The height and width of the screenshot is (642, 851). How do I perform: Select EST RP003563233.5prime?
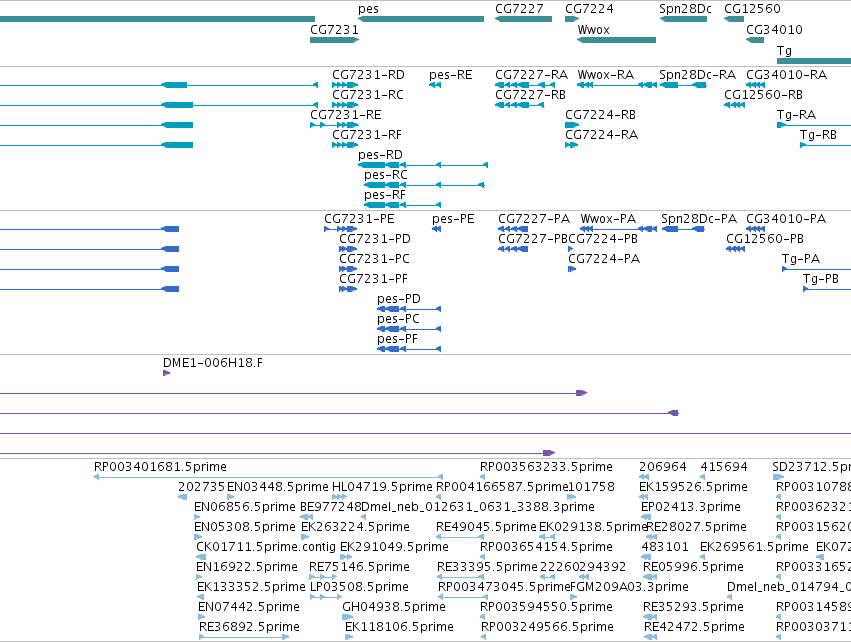coord(482,477)
